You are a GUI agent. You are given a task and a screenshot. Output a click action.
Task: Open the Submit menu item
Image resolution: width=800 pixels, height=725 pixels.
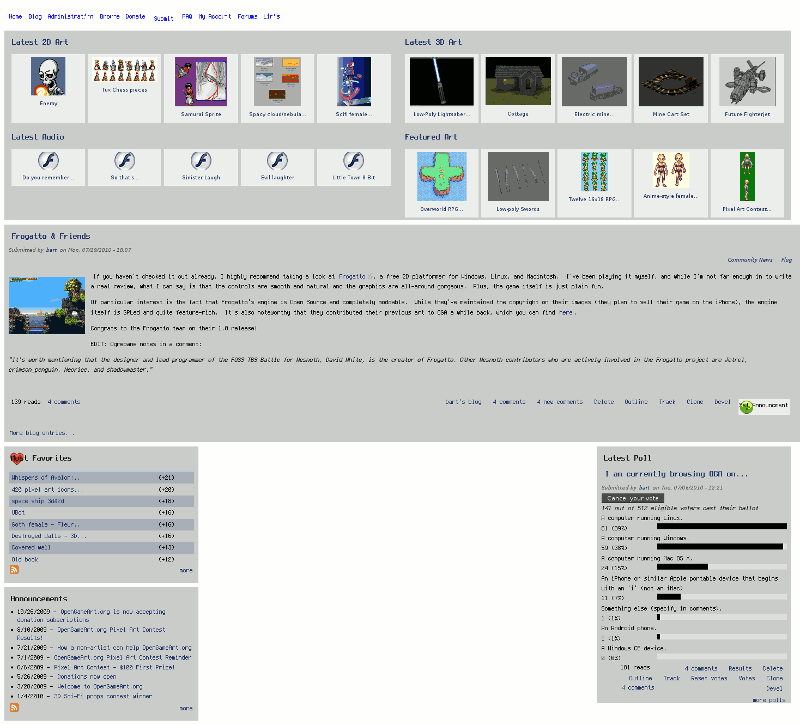point(163,18)
